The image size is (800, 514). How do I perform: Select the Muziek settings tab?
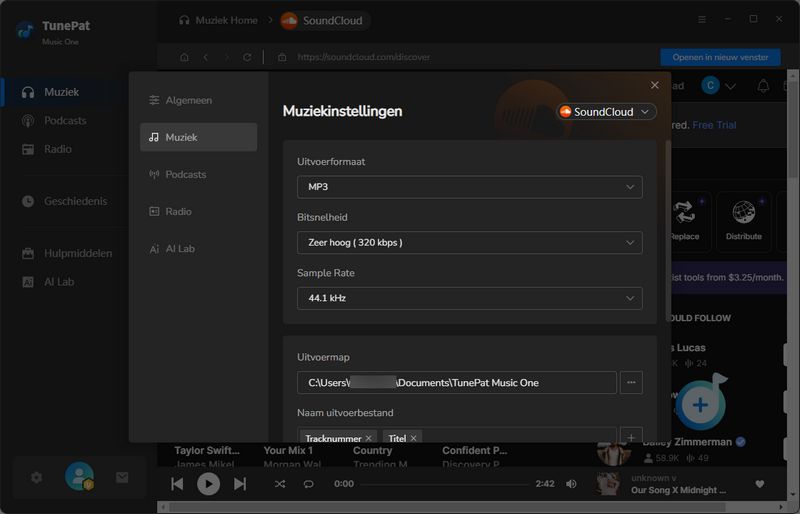coord(198,137)
